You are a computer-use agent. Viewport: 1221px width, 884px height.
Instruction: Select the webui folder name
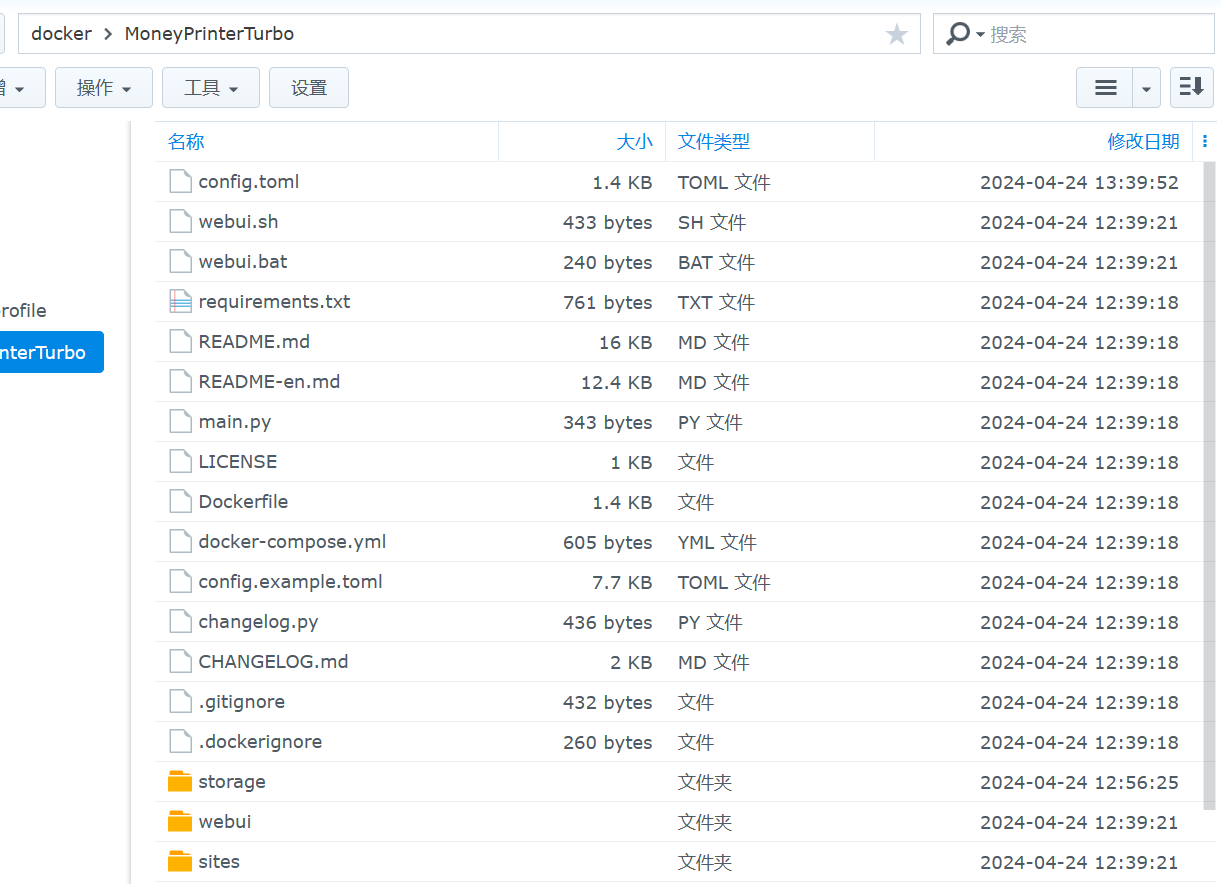tap(225, 822)
